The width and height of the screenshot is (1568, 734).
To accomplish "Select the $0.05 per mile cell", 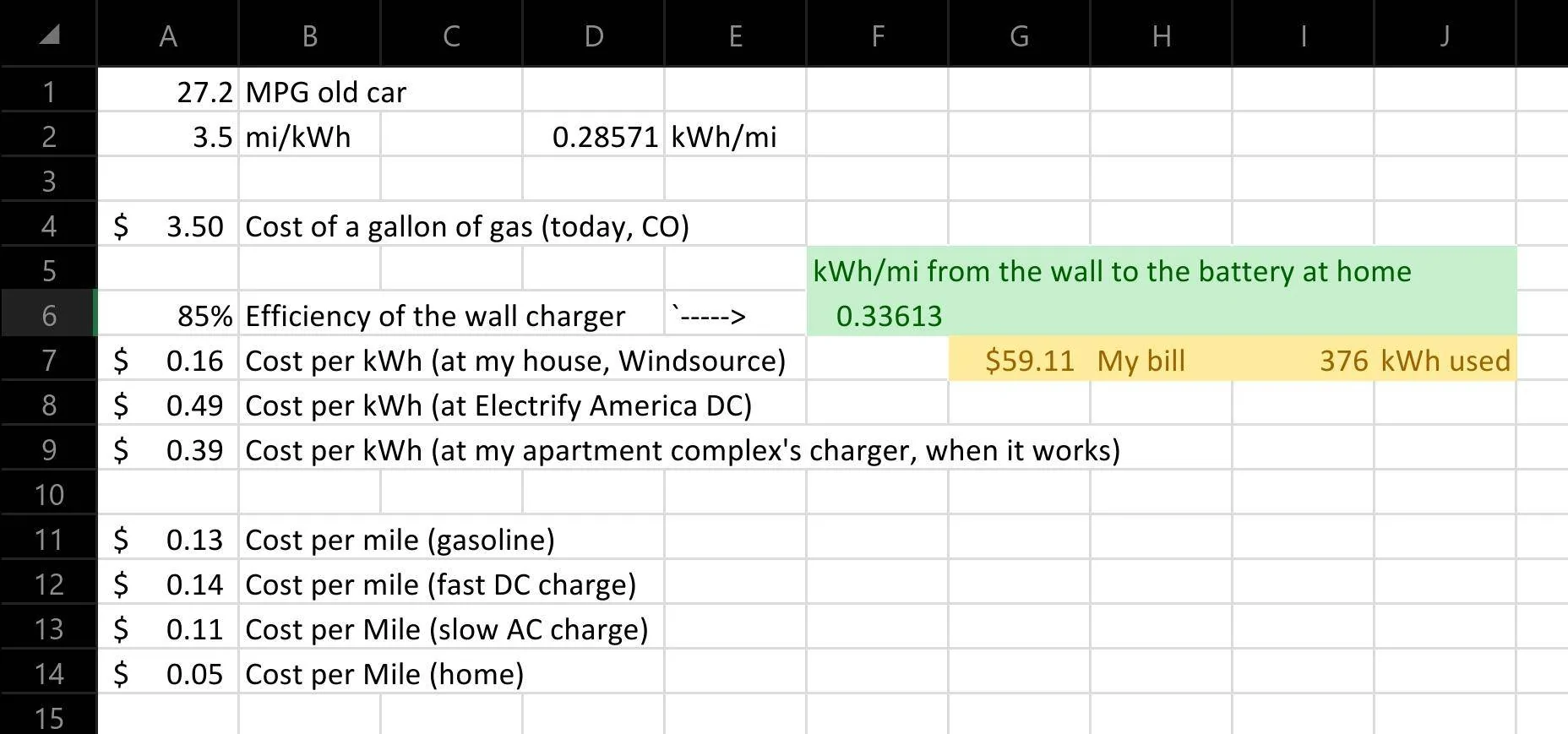I will tap(168, 672).
